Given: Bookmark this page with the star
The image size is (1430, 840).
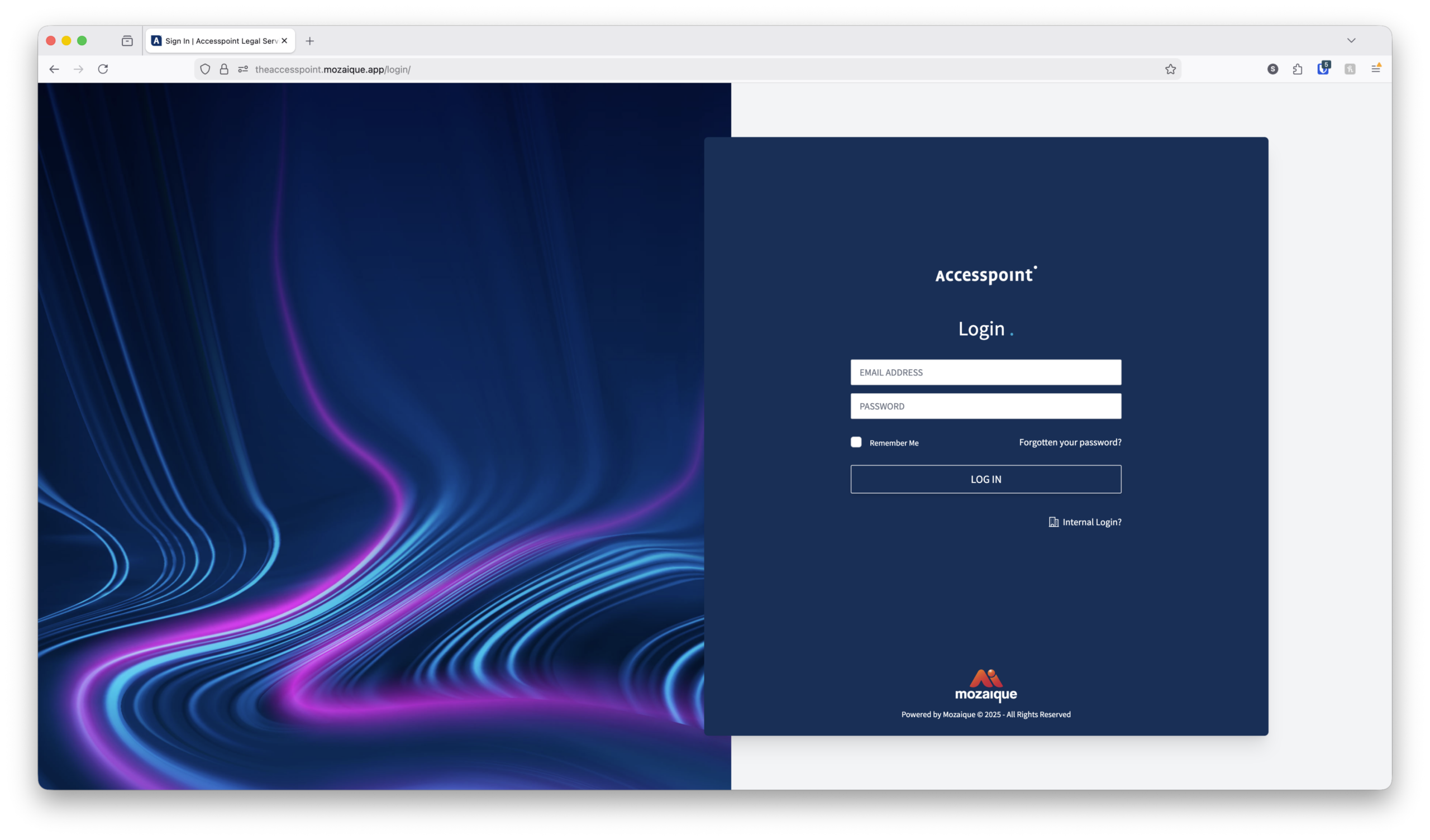Looking at the screenshot, I should tap(1170, 69).
